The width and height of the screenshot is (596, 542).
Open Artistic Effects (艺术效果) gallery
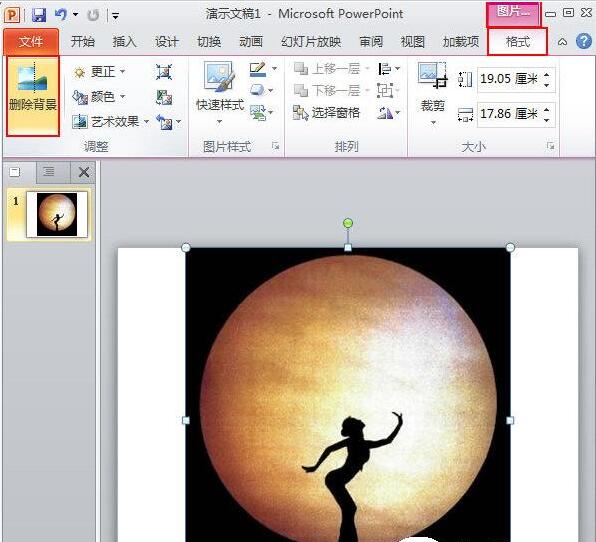(111, 122)
